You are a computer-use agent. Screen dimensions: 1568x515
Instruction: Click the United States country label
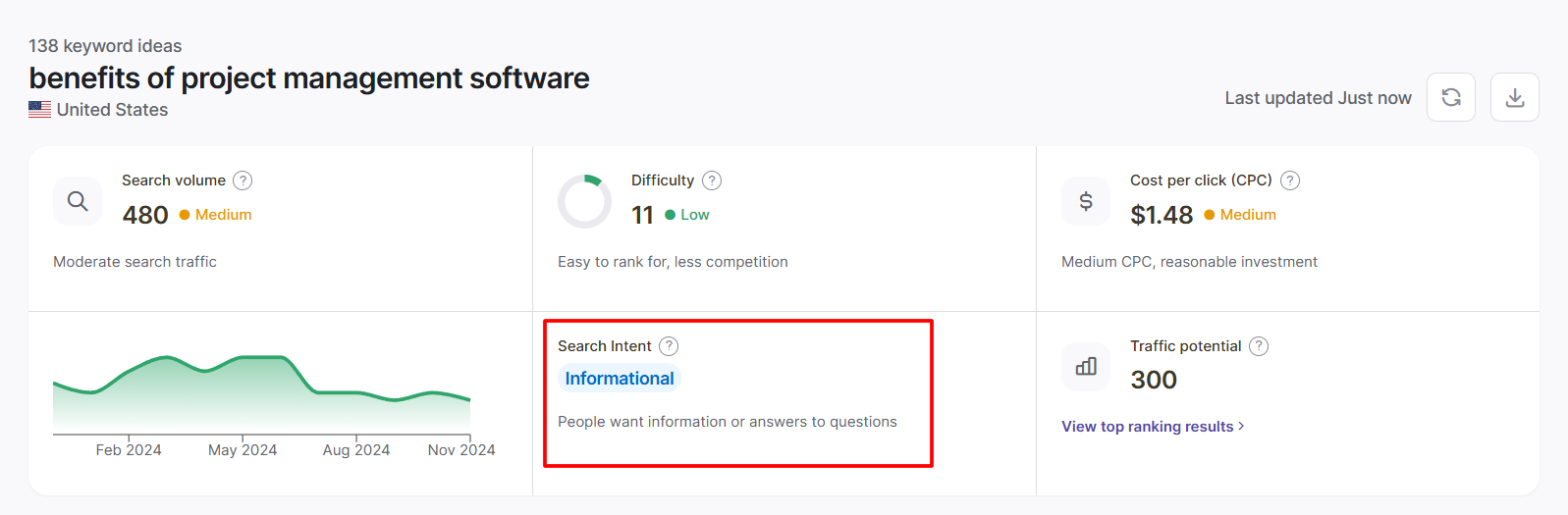[x=112, y=110]
